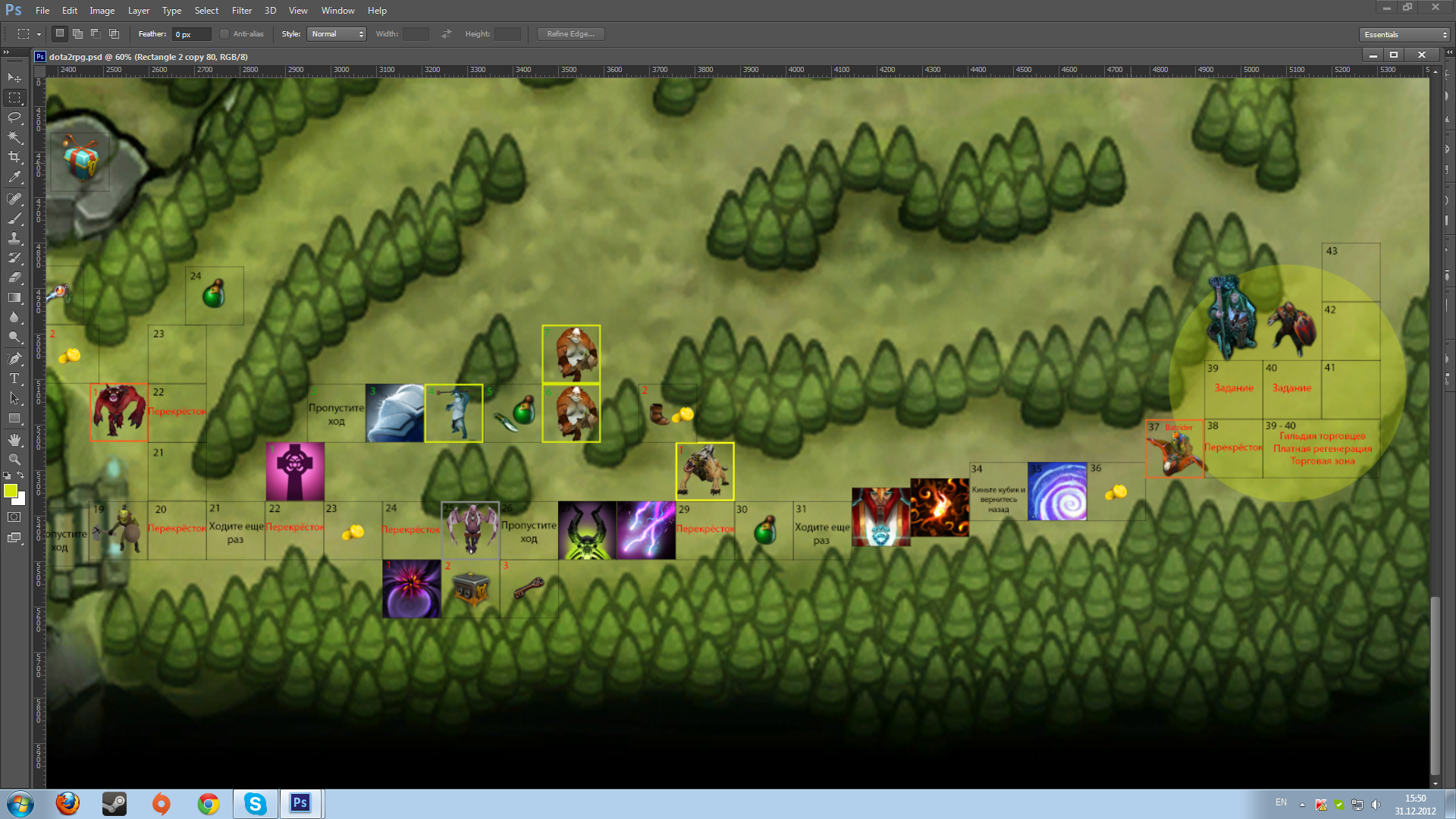
Task: Open the Layer menu
Action: click(138, 11)
